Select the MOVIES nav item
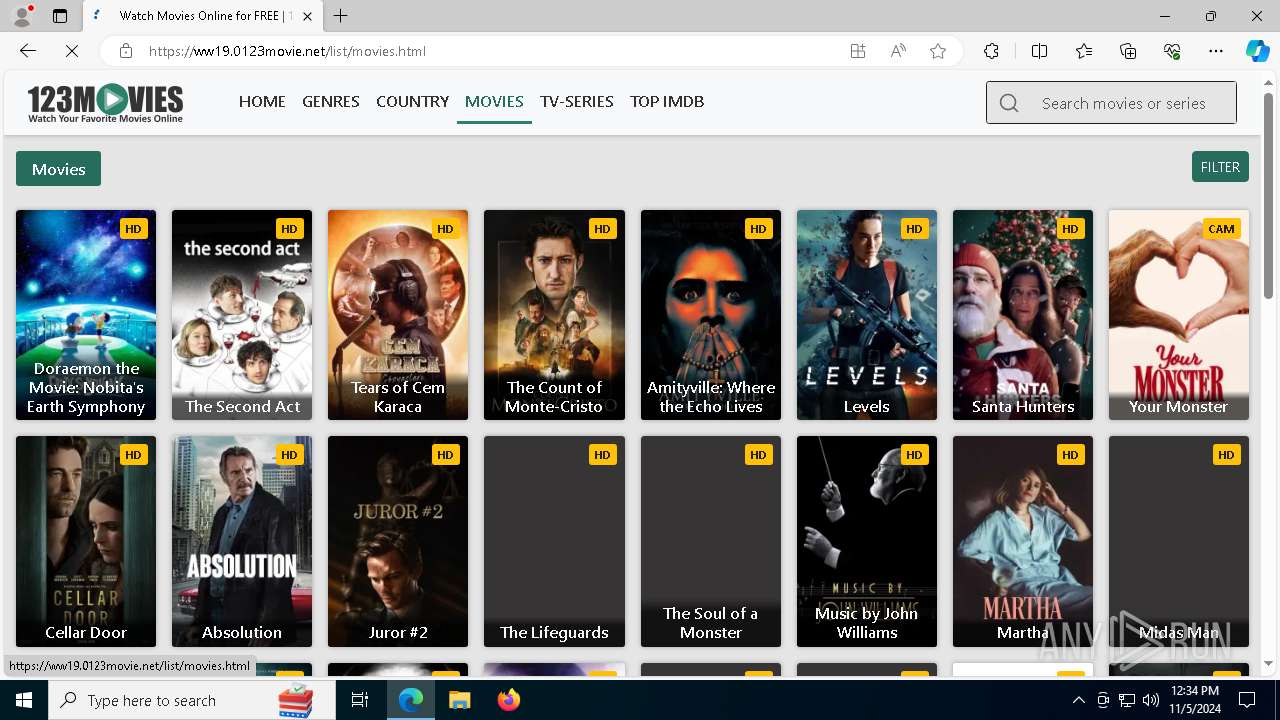 (494, 101)
